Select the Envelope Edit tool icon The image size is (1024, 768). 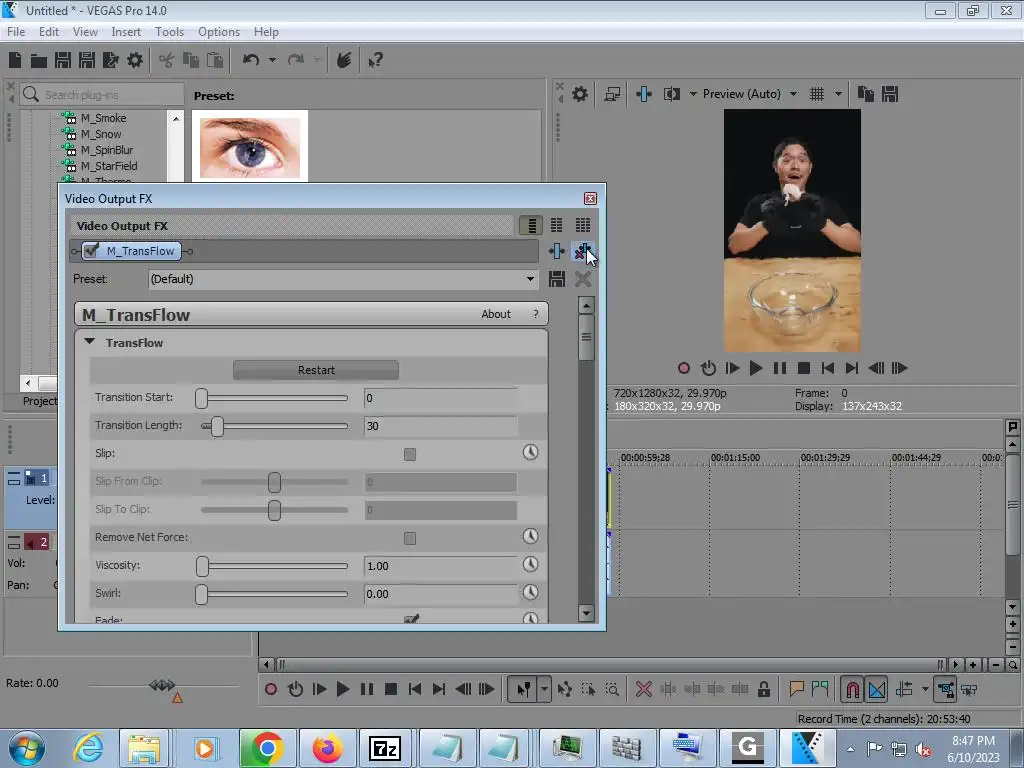coord(565,689)
